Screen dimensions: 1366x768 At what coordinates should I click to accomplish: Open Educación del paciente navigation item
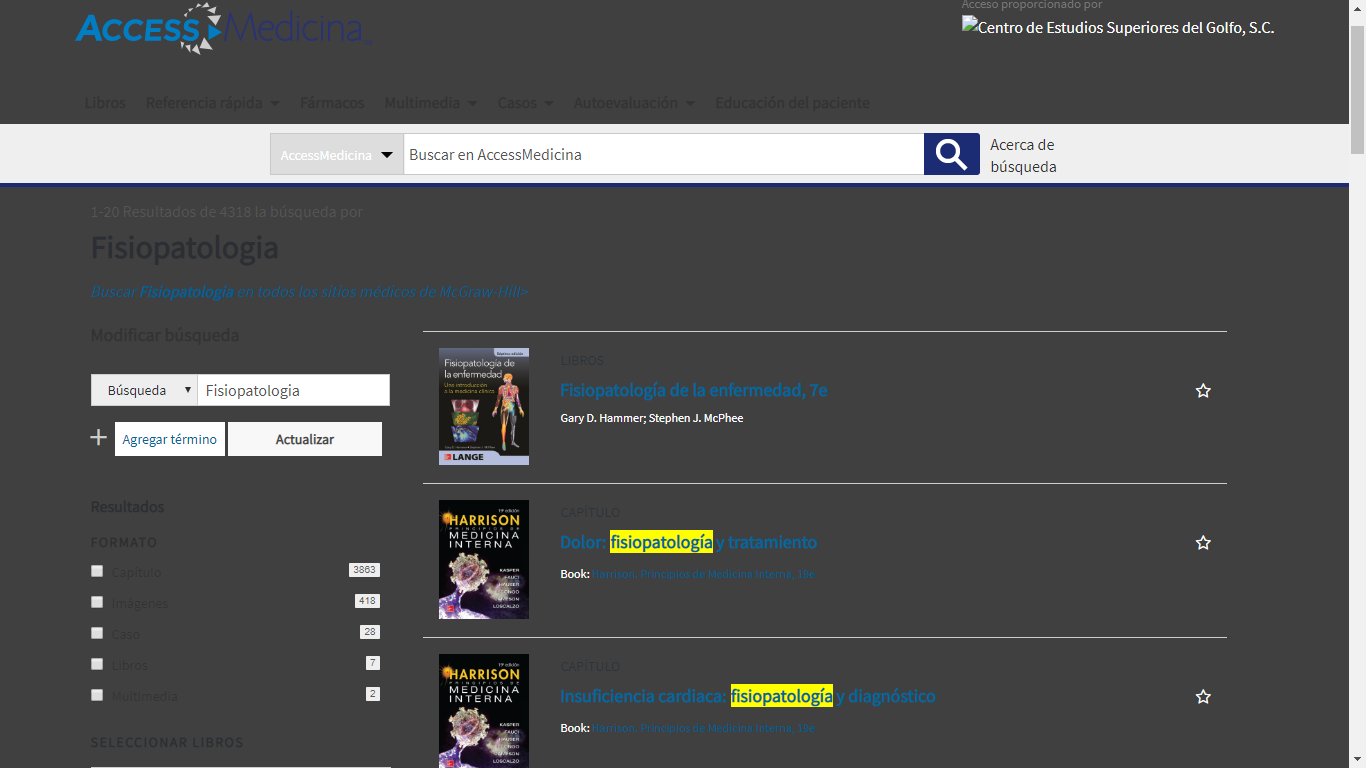point(792,103)
